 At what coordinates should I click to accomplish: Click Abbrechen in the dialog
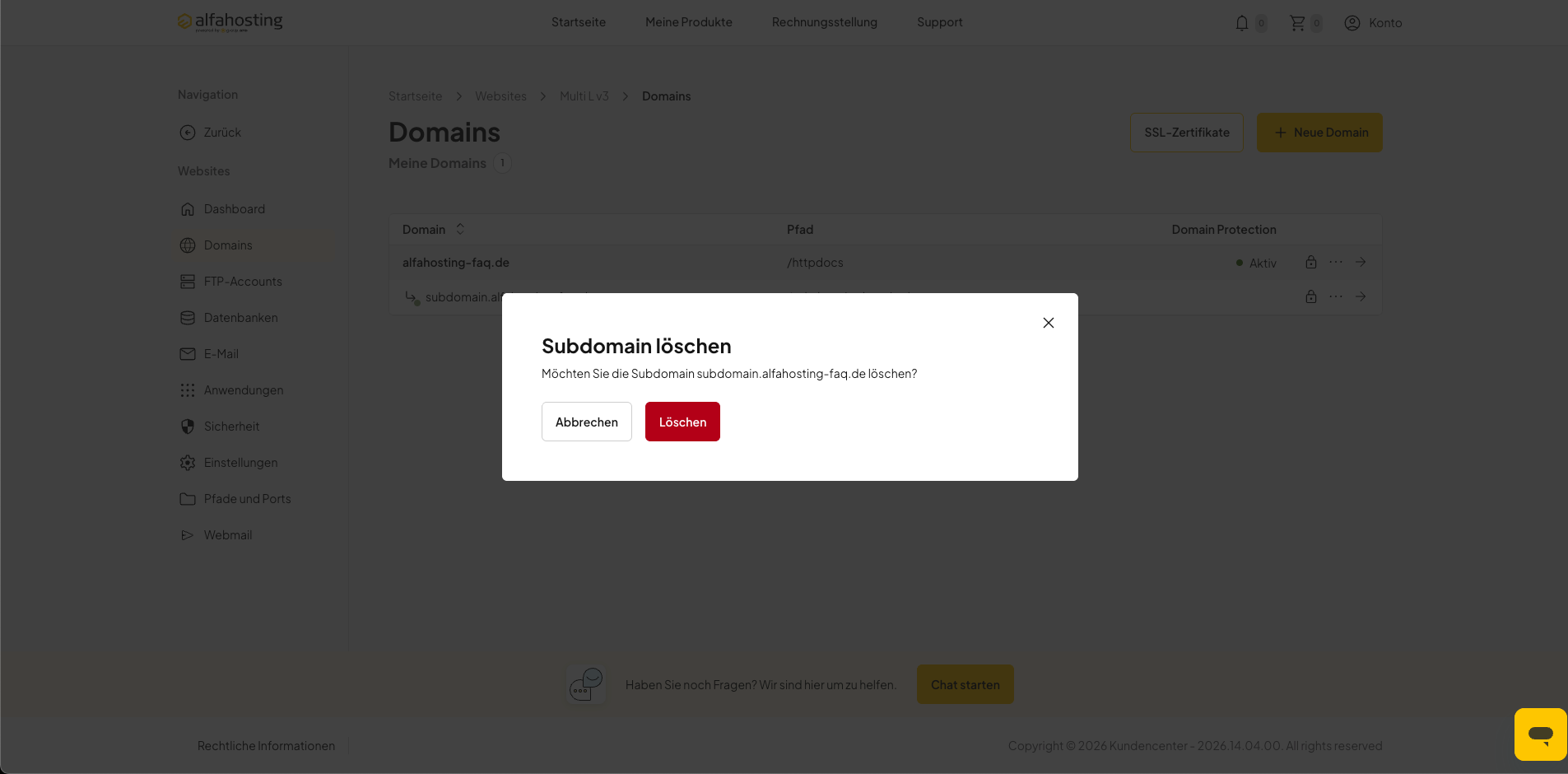(x=587, y=422)
